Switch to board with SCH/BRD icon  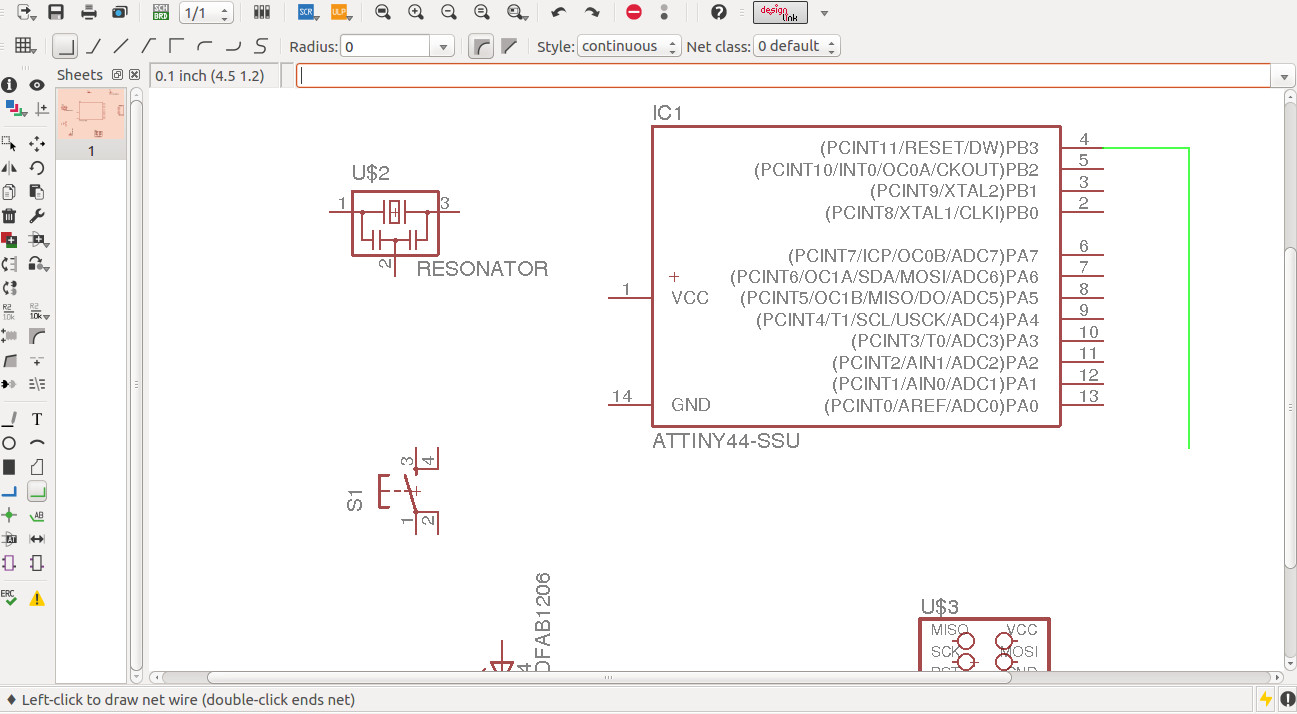161,13
